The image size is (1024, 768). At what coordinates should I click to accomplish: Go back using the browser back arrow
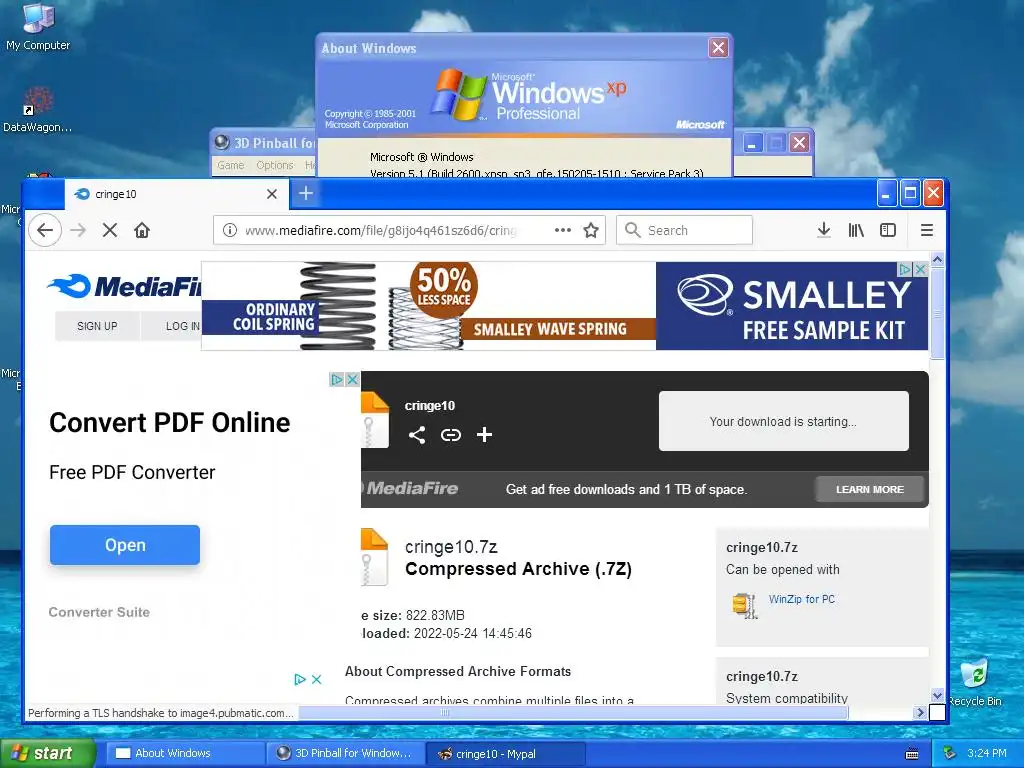point(45,230)
